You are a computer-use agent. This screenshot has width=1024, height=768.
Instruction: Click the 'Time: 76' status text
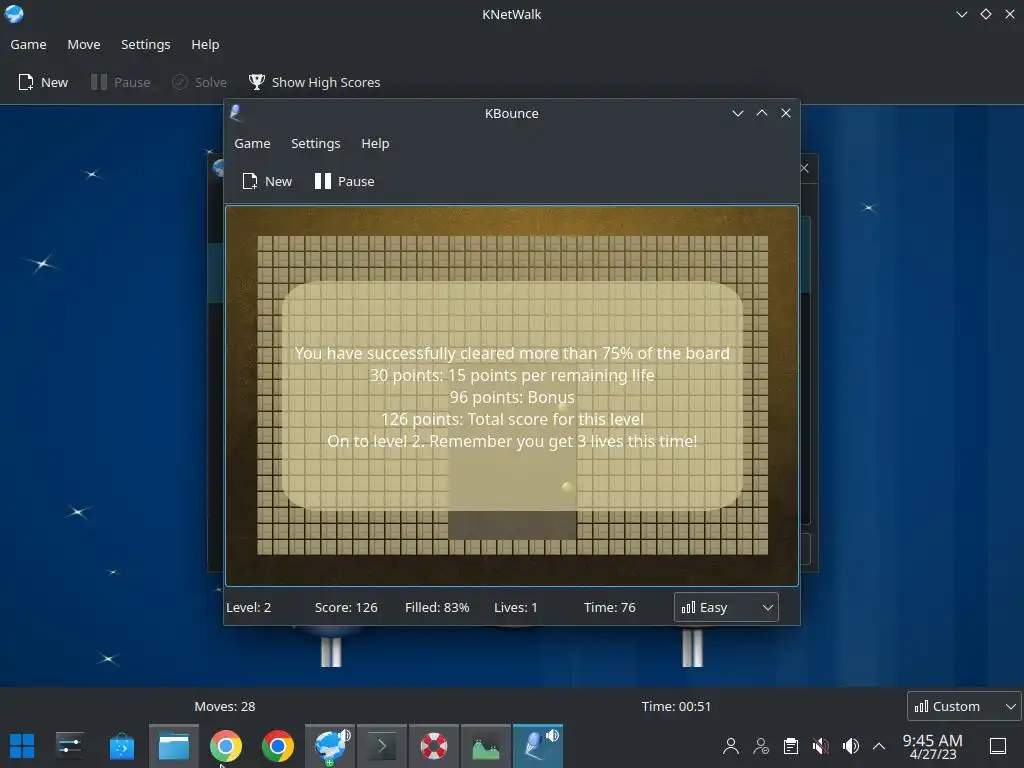[x=609, y=607]
